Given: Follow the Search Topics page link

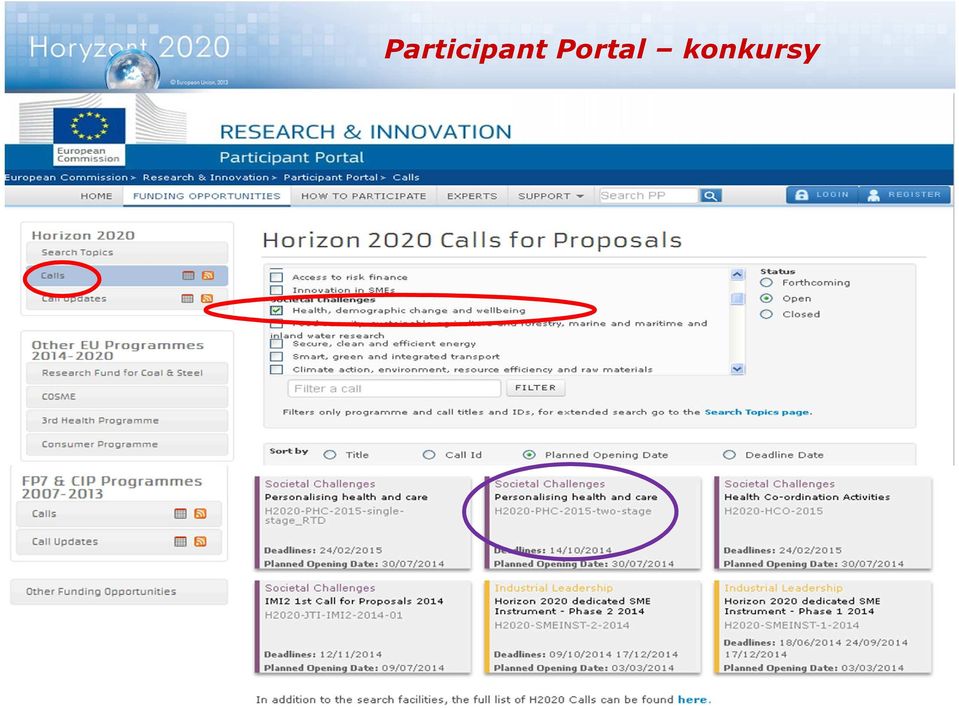Looking at the screenshot, I should (x=757, y=412).
